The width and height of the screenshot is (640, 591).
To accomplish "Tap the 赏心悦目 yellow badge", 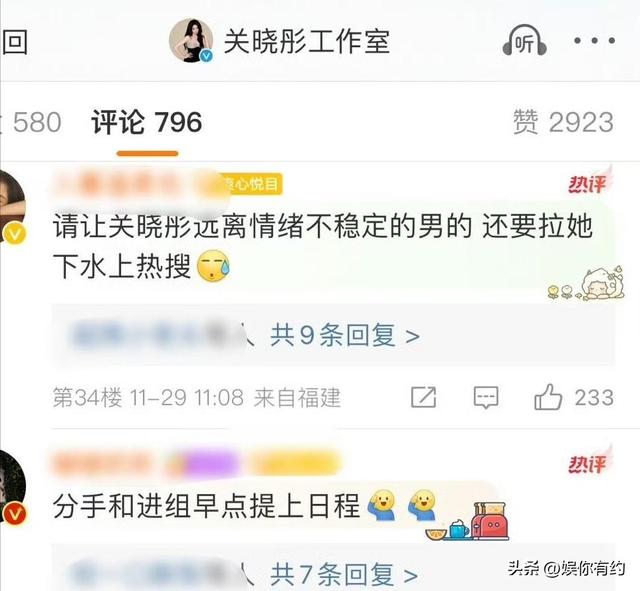I will coord(253,184).
